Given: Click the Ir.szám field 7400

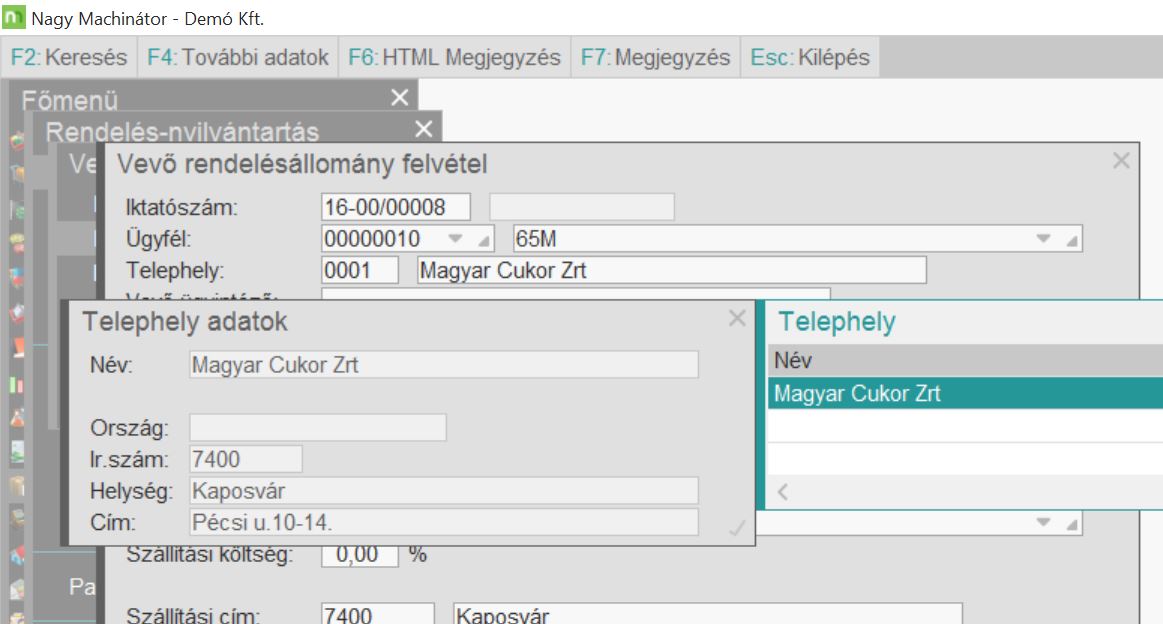Looking at the screenshot, I should click(246, 459).
